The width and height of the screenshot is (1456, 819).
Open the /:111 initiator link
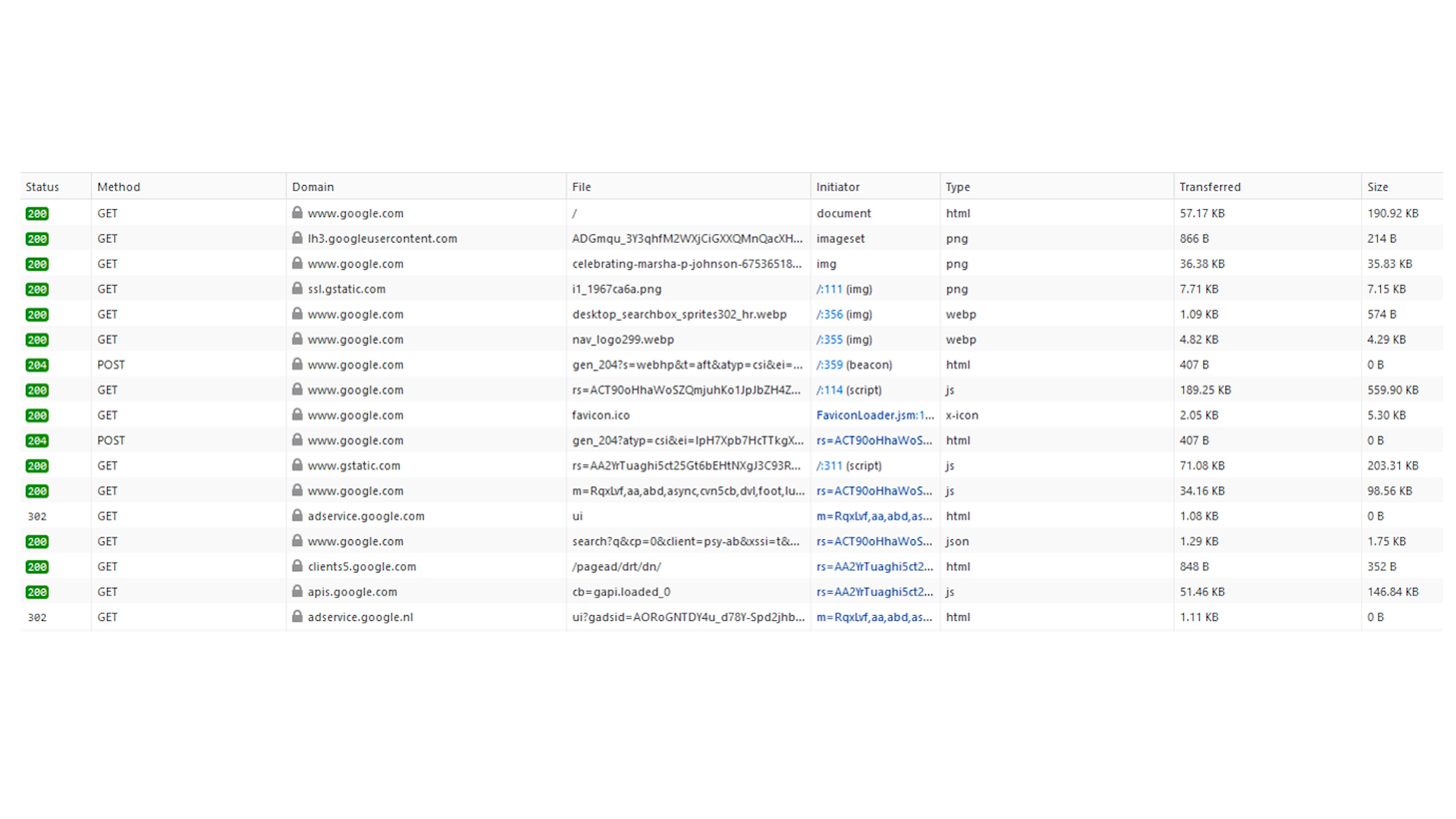click(829, 289)
